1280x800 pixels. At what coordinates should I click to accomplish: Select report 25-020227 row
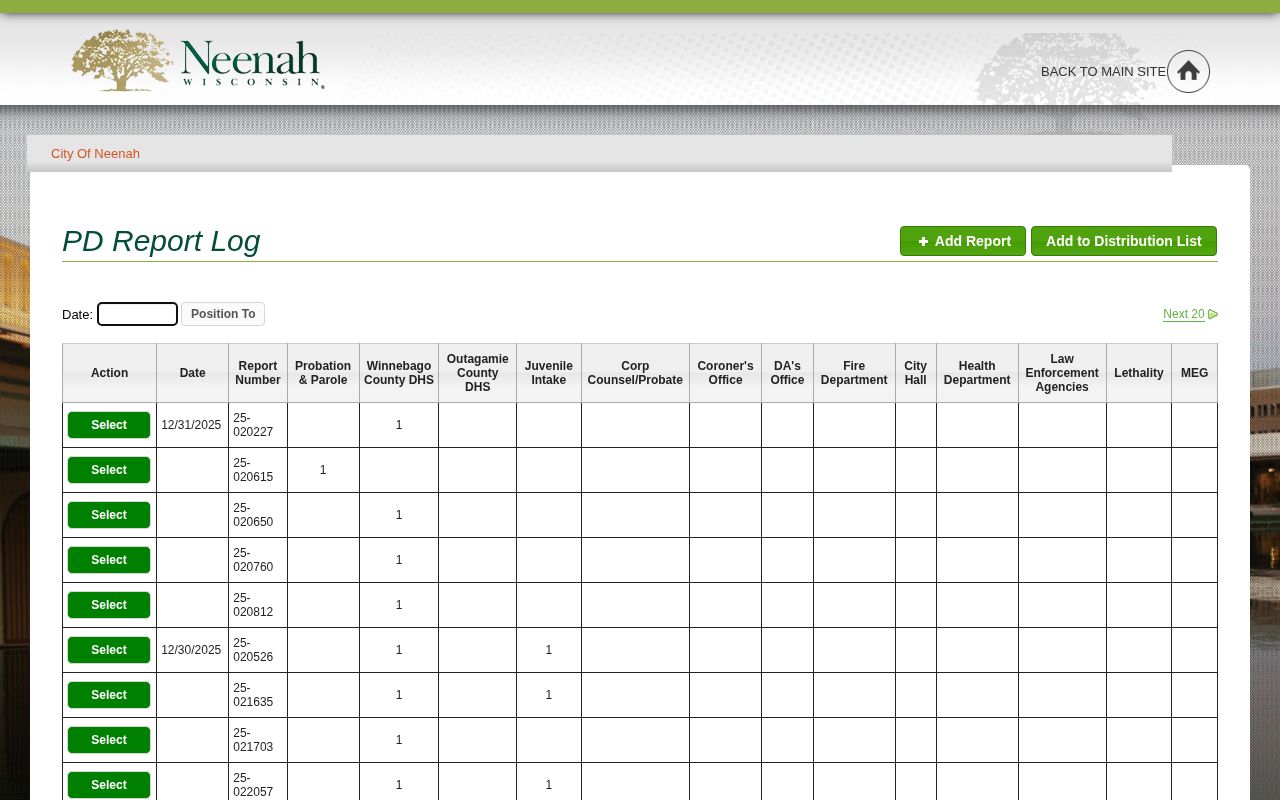(109, 425)
